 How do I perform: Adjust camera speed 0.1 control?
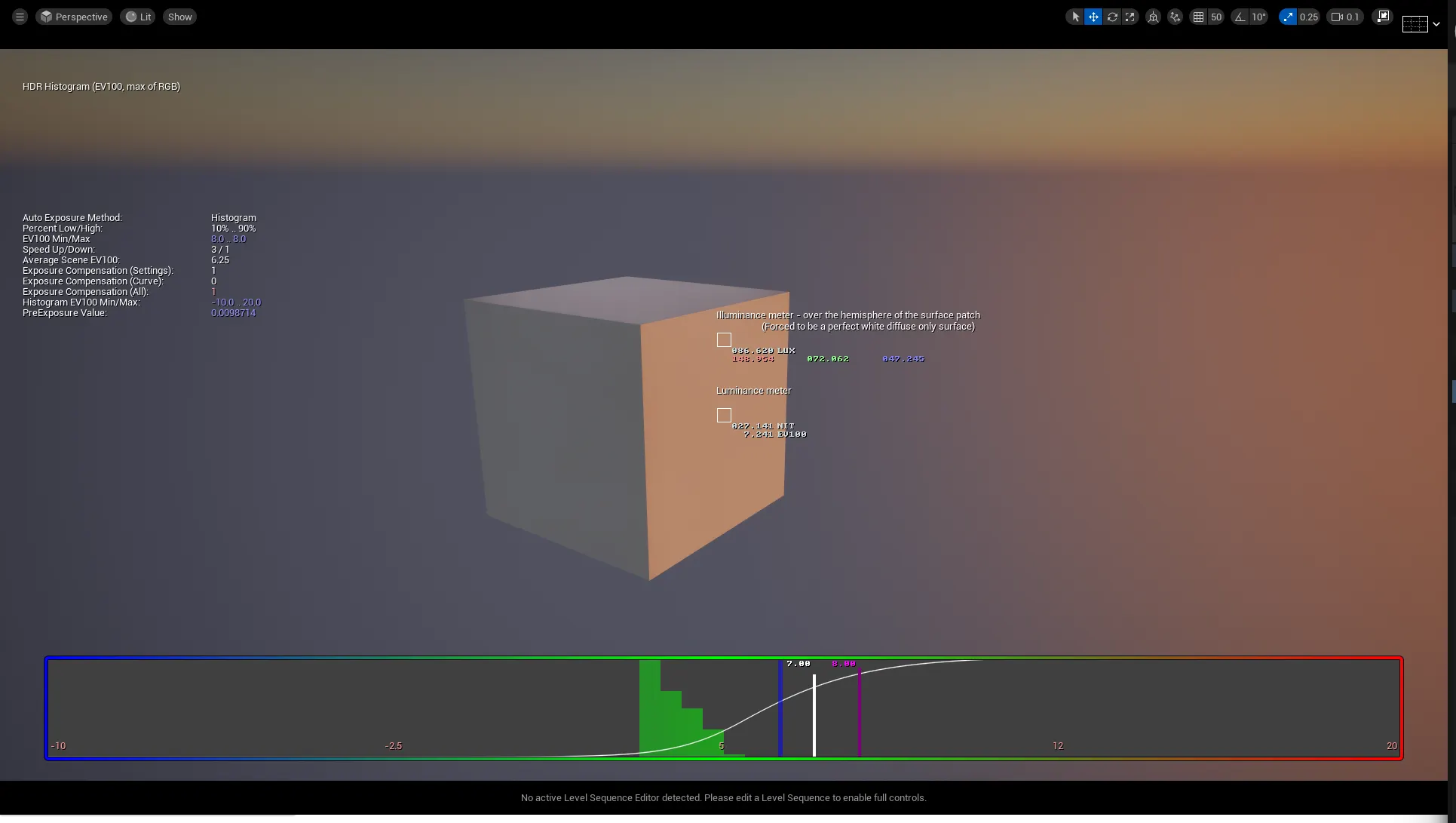1345,17
